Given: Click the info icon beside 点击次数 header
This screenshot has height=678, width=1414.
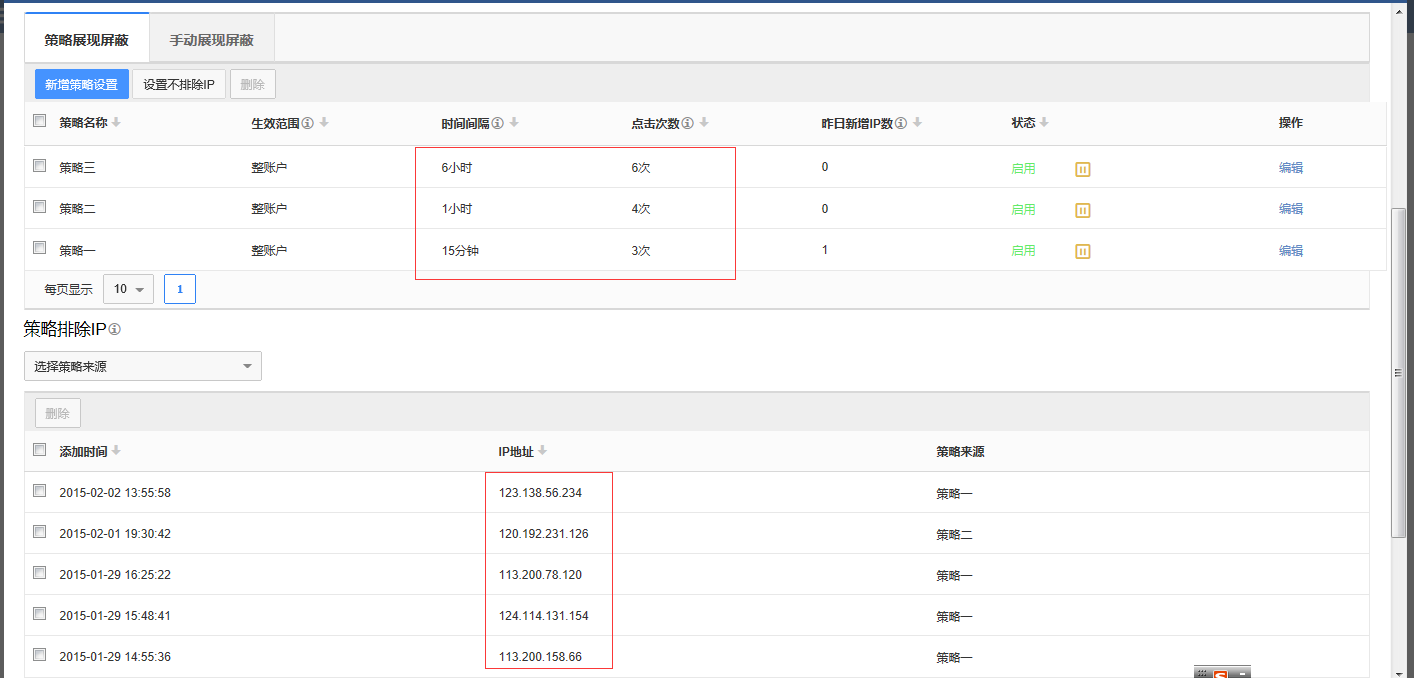Looking at the screenshot, I should [x=688, y=123].
